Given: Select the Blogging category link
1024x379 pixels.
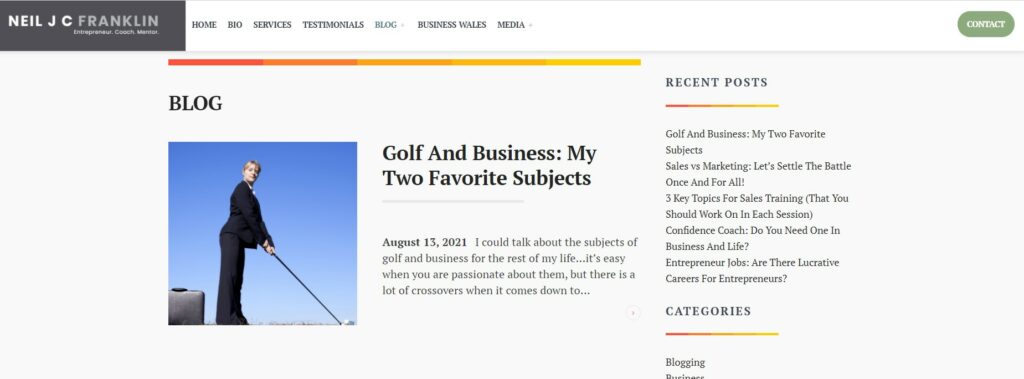Looking at the screenshot, I should point(685,362).
